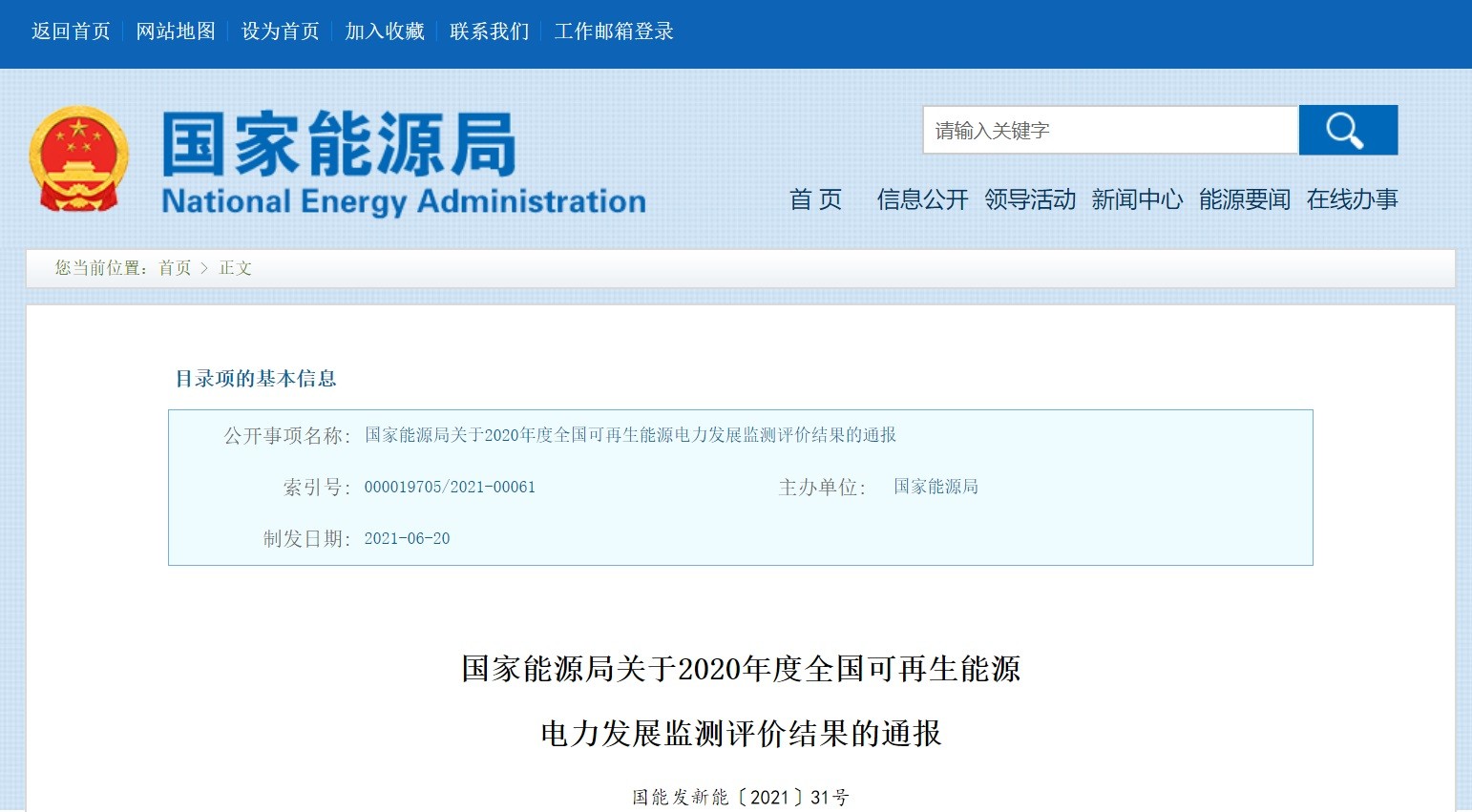The height and width of the screenshot is (812, 1472).
Task: Click 公开事项名称 value text
Action: click(630, 435)
